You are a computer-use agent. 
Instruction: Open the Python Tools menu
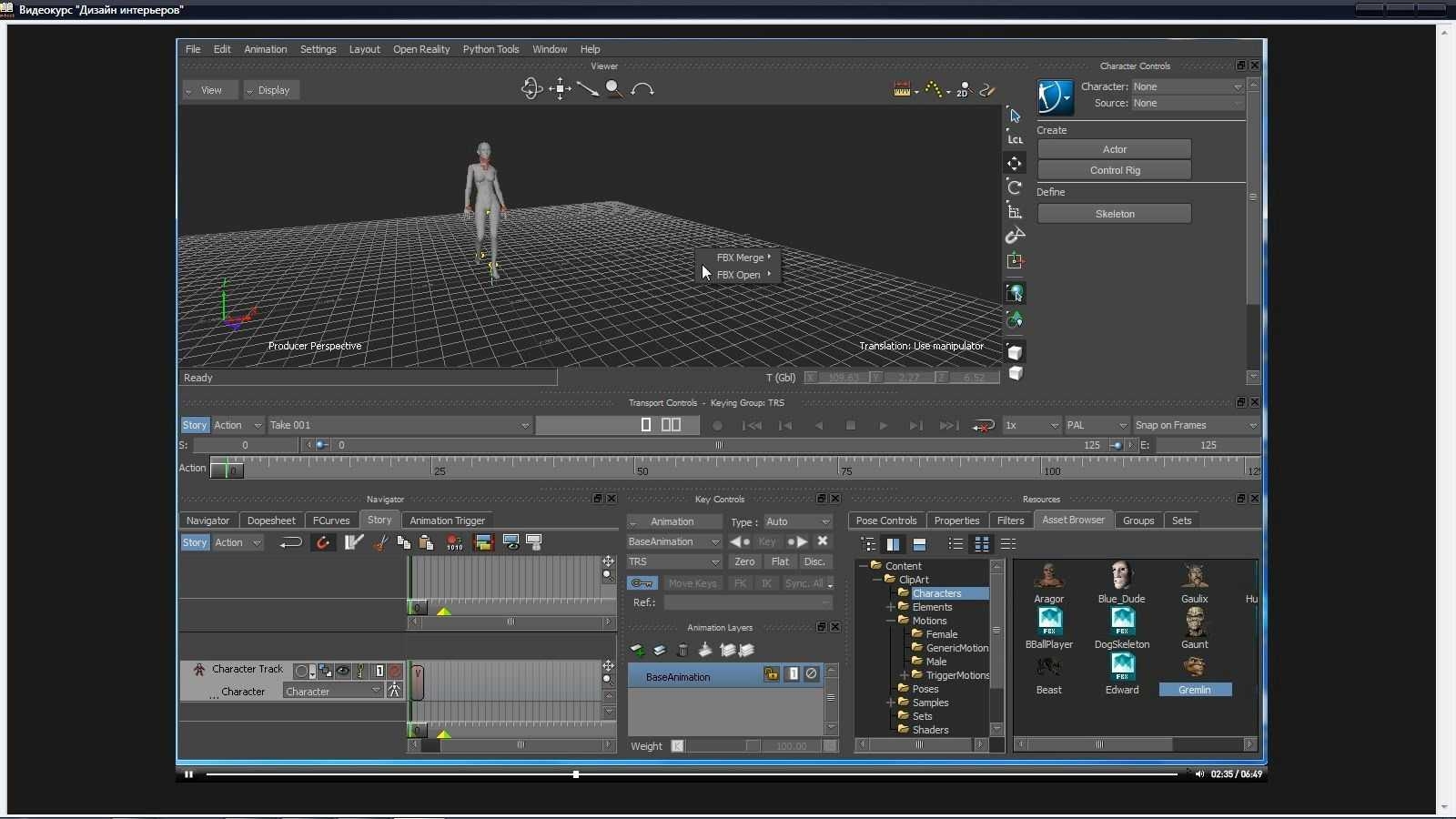coord(490,49)
